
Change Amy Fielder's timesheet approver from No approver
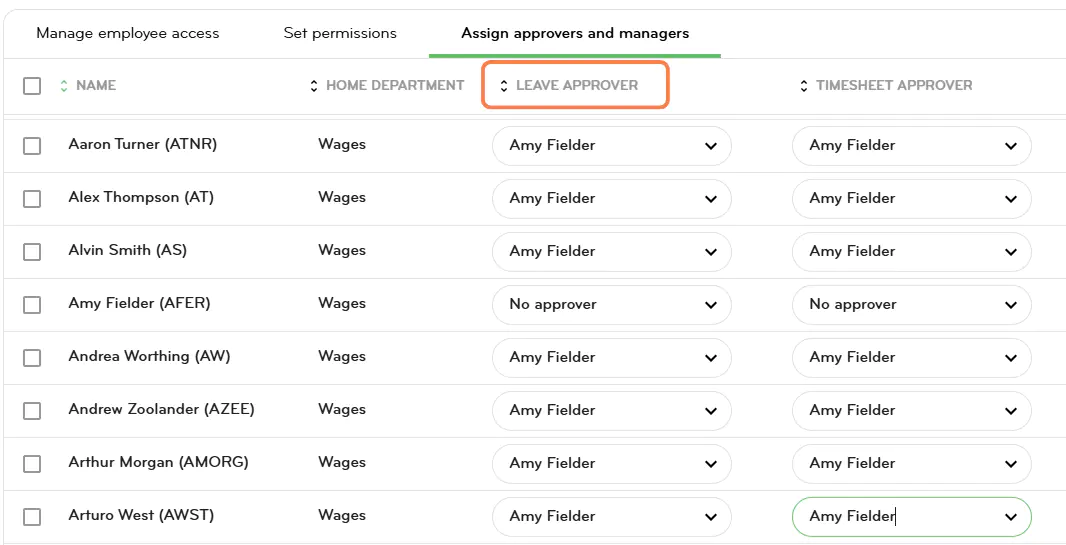(912, 304)
